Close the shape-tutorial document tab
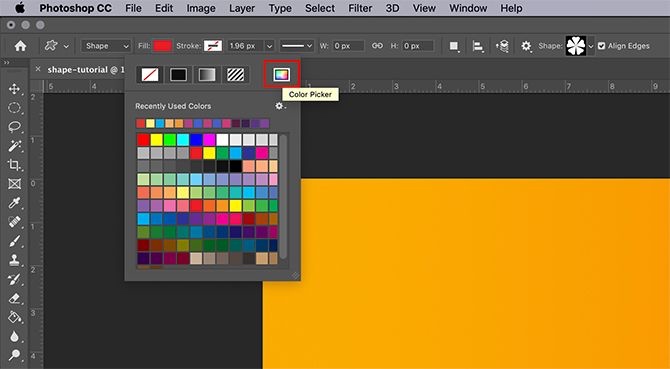This screenshot has width=670, height=369. click(38, 69)
